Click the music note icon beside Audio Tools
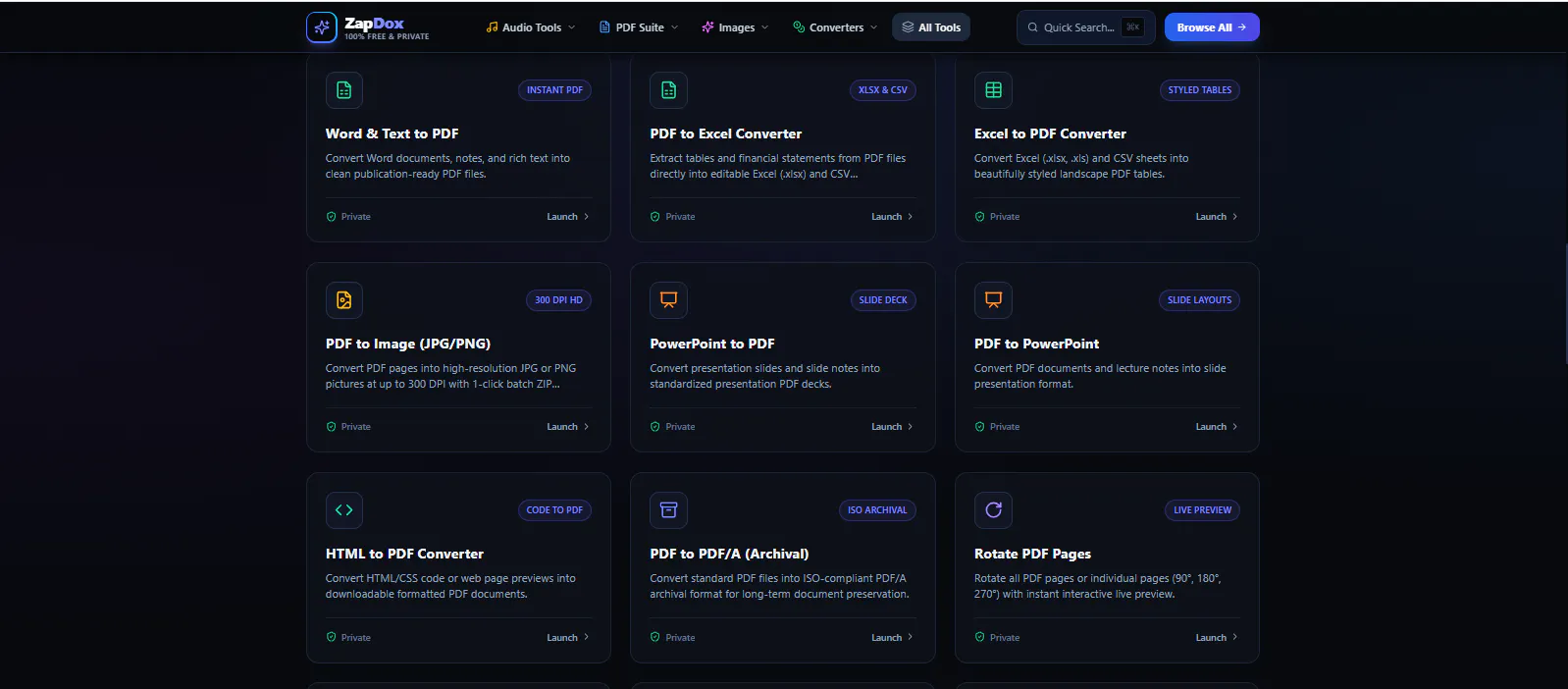 tap(492, 27)
